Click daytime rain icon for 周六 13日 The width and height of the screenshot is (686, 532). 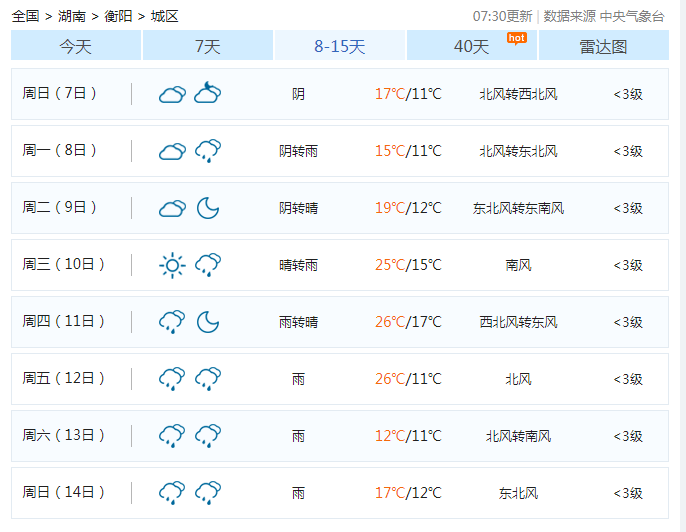tap(172, 436)
